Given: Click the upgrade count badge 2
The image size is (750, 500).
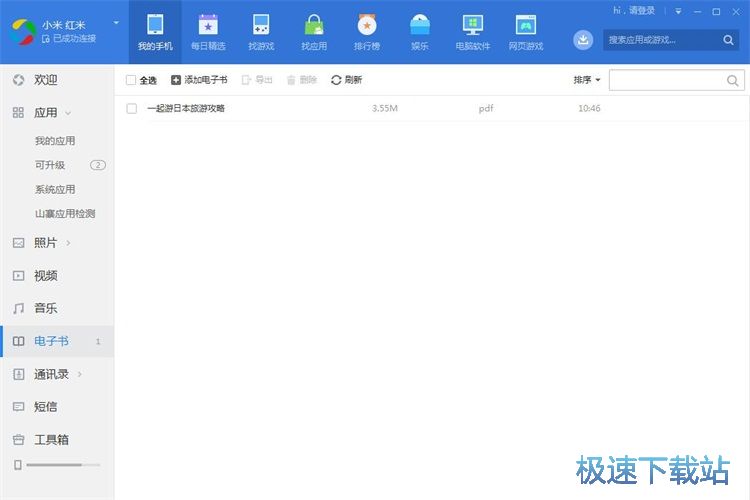Looking at the screenshot, I should [98, 165].
